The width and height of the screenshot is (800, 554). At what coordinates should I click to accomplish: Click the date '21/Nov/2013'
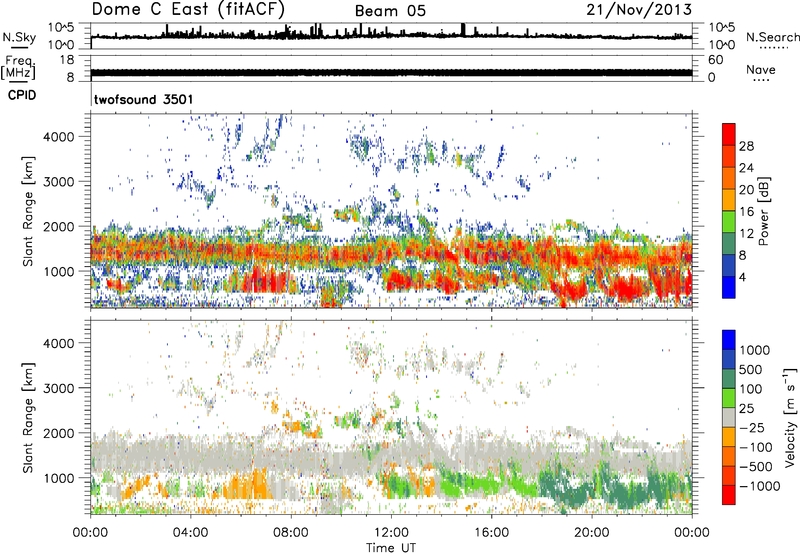[639, 9]
